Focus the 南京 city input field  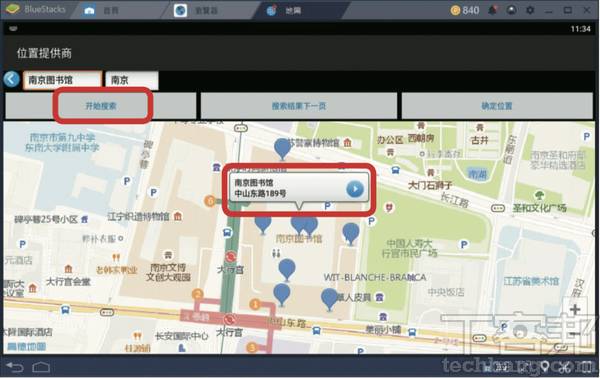(132, 80)
